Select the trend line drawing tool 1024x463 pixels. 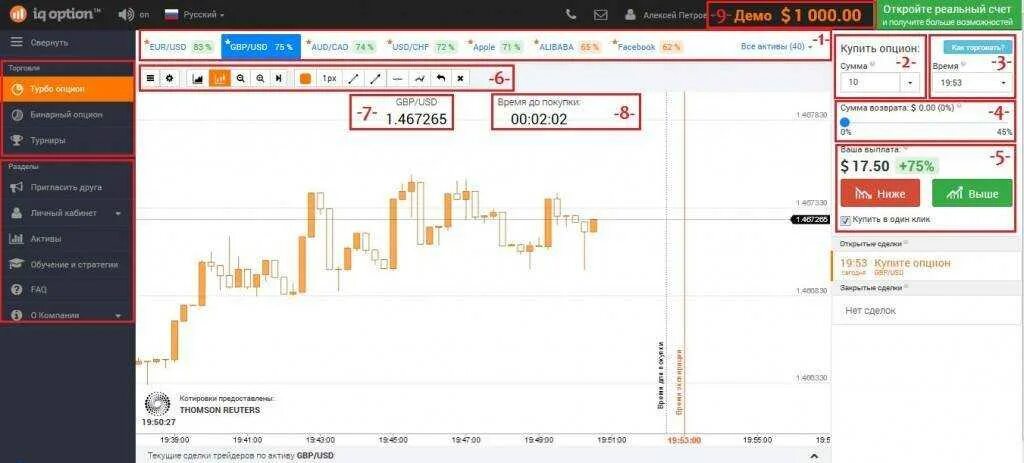tap(353, 78)
